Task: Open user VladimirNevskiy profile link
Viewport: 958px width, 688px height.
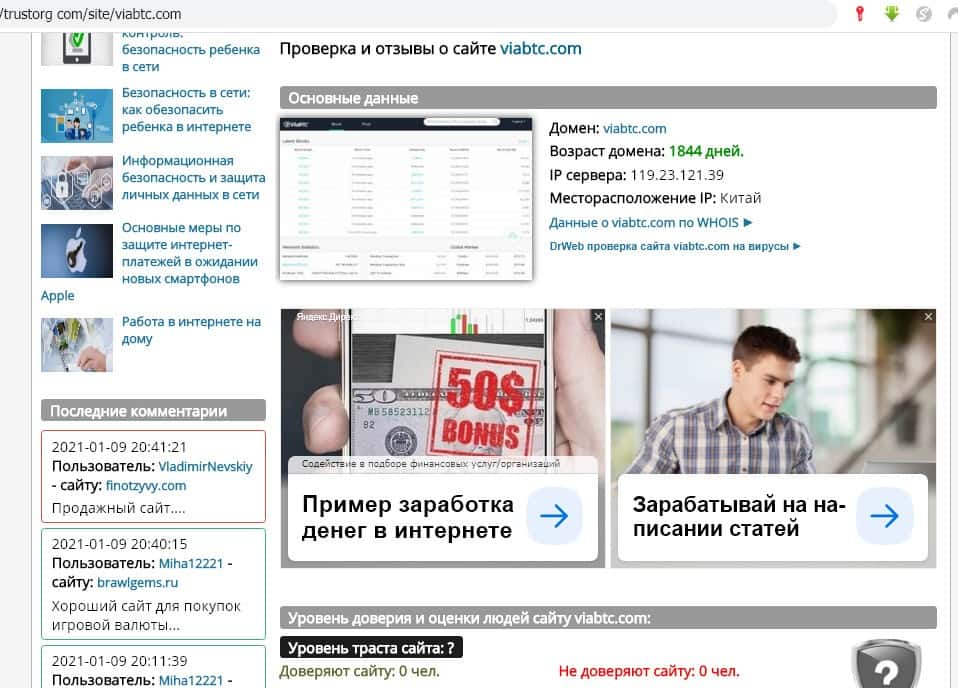Action: (205, 467)
